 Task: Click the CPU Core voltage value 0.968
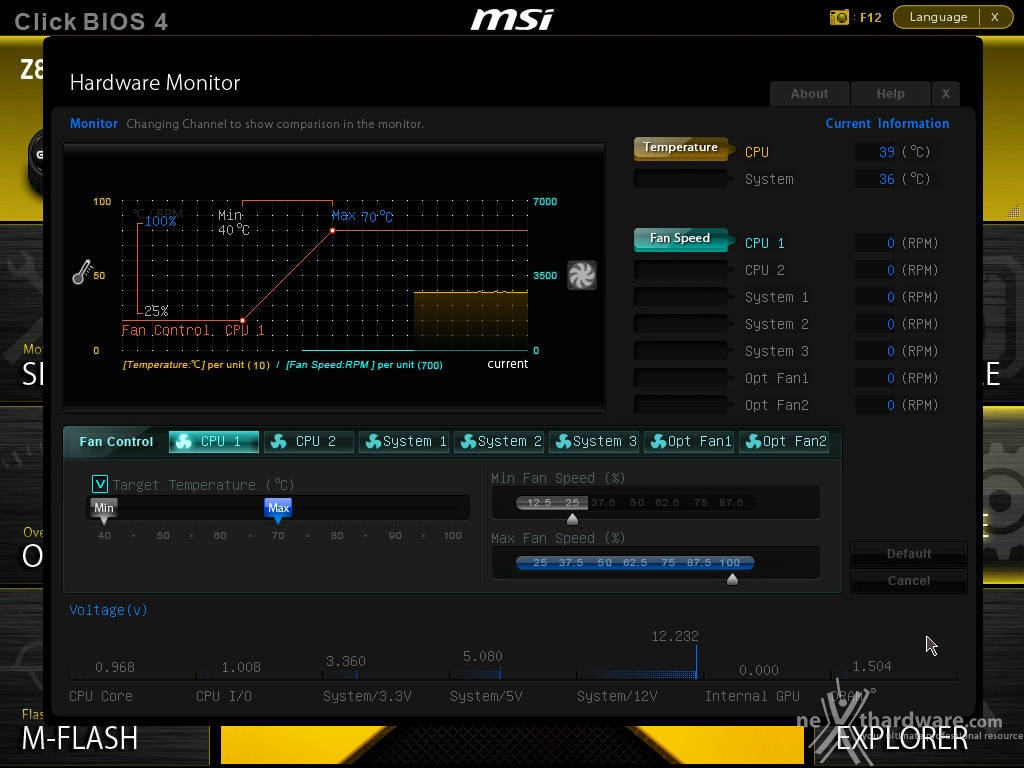click(115, 667)
